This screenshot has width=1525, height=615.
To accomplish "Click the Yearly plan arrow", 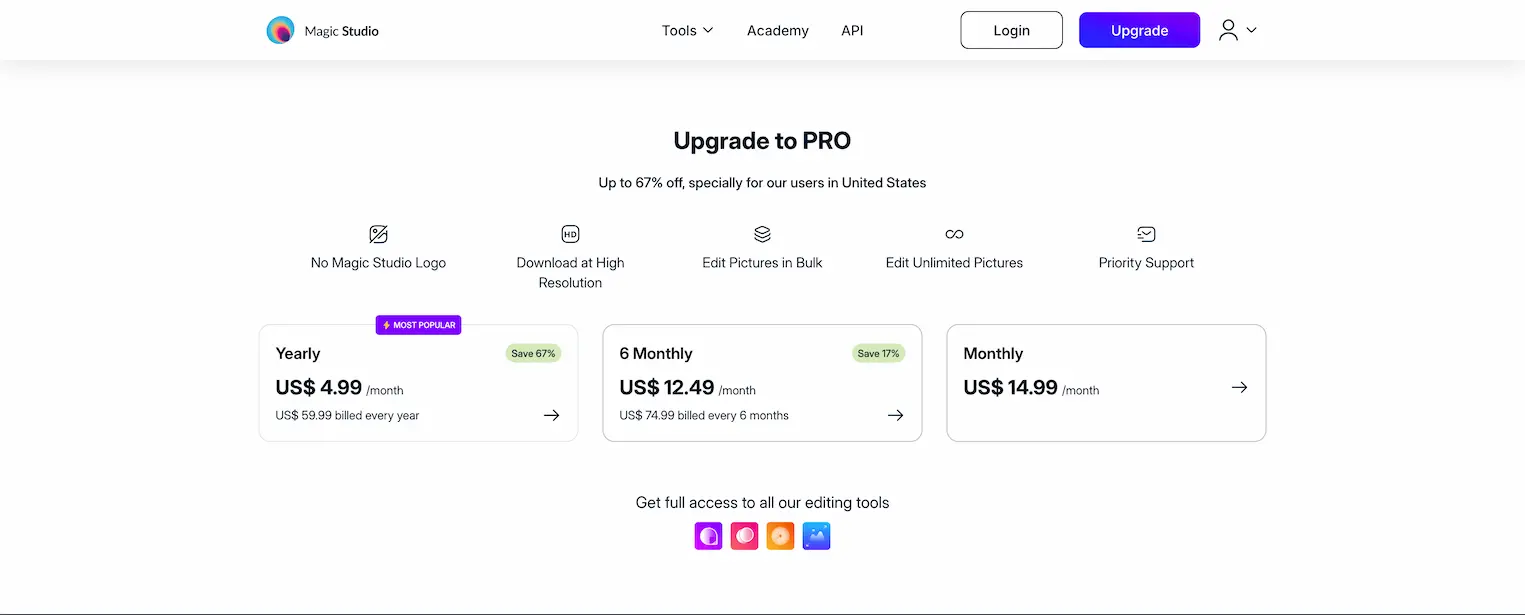I will coord(551,415).
